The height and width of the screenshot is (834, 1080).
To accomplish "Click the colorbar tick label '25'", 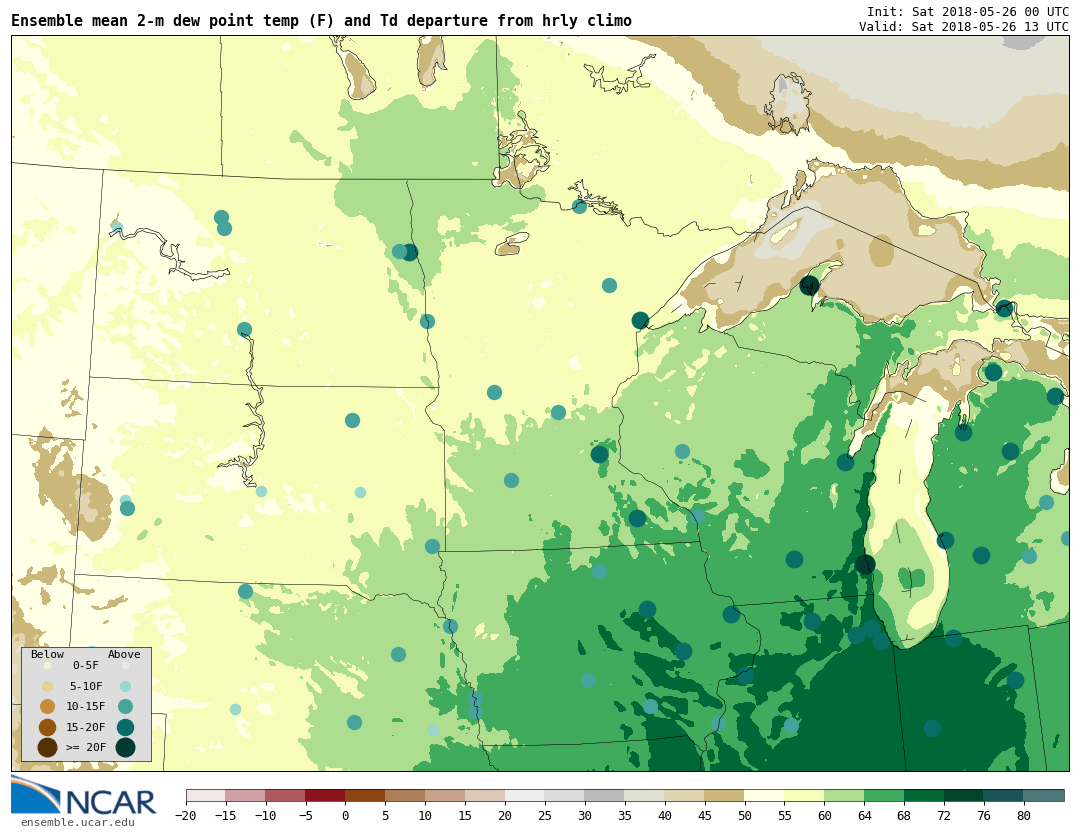I will click(x=545, y=816).
